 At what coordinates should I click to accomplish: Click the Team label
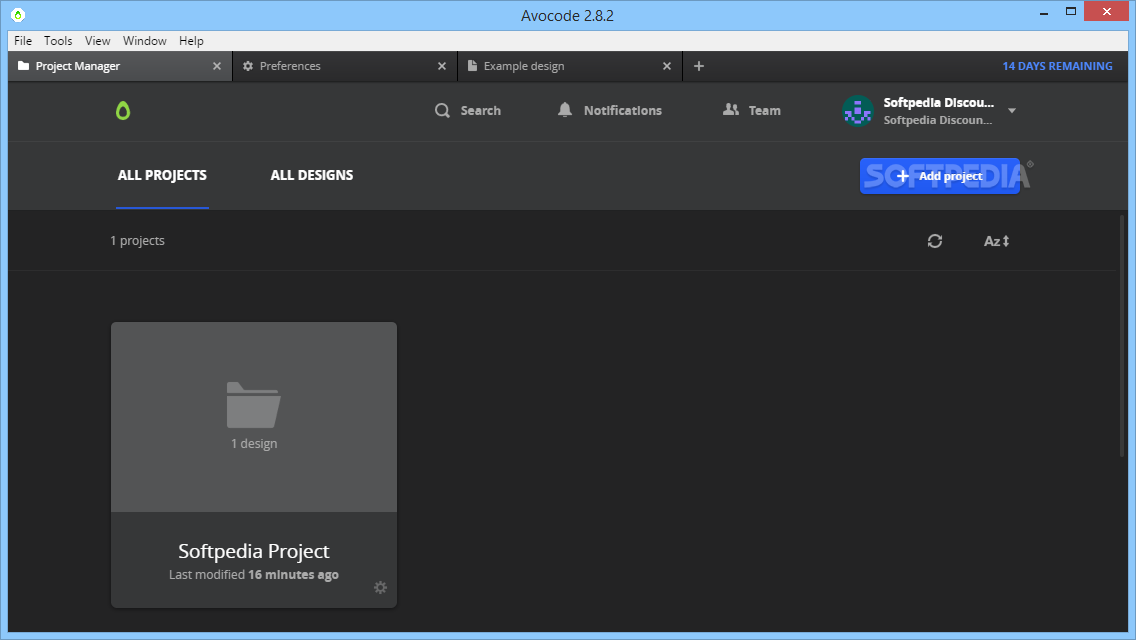(x=764, y=111)
